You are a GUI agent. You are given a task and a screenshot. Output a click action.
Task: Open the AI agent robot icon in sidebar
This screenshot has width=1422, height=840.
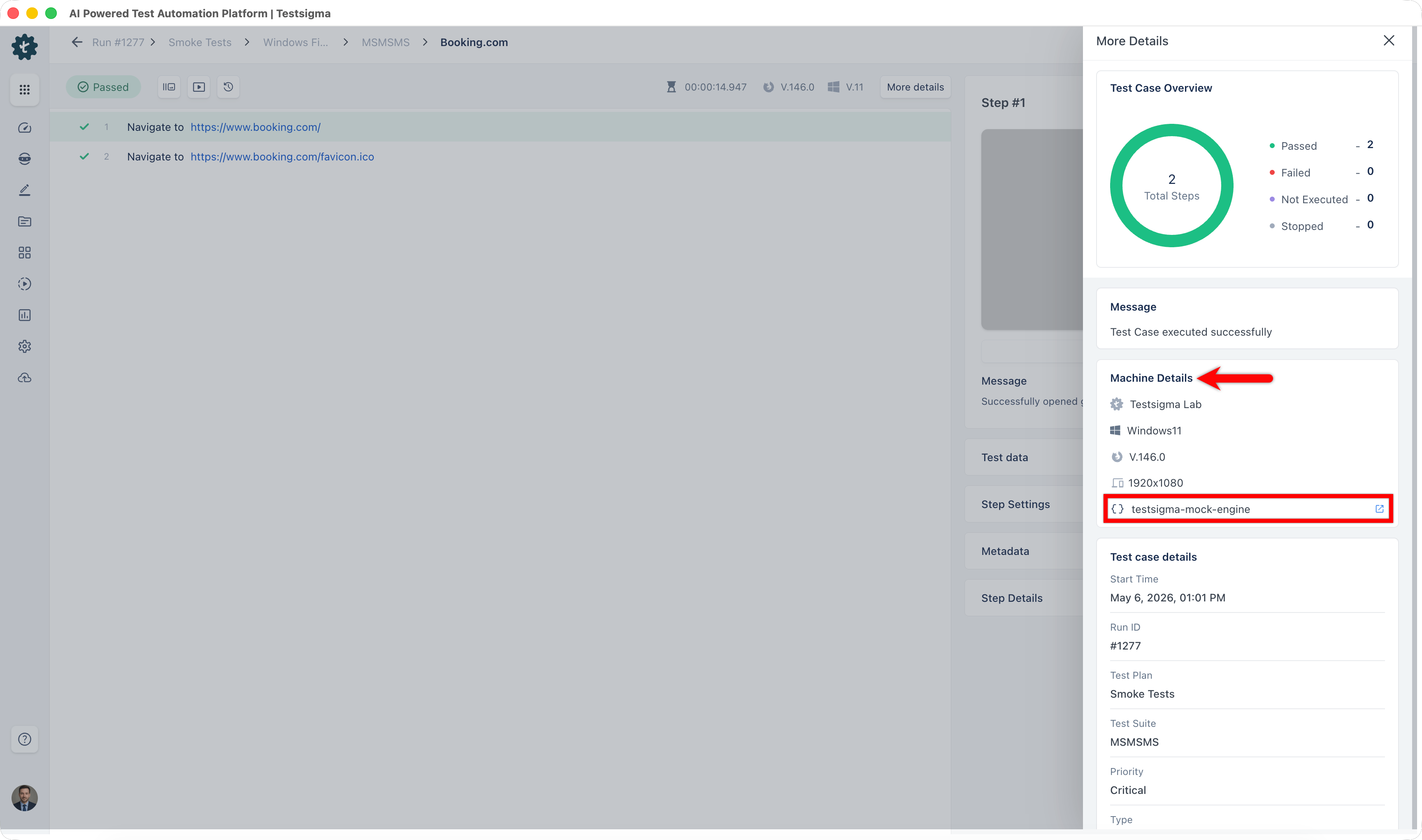24,159
